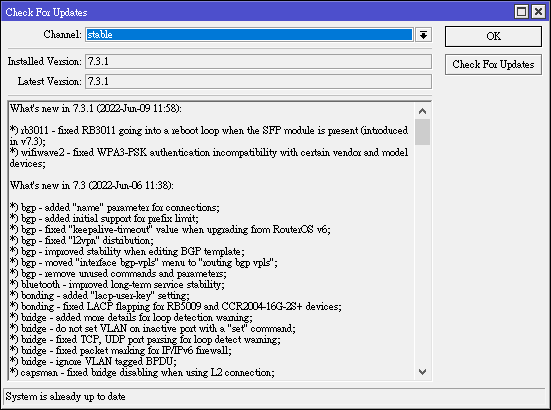Click the Channel field showing stable
Viewport: 551px width, 410px height.
[249, 35]
